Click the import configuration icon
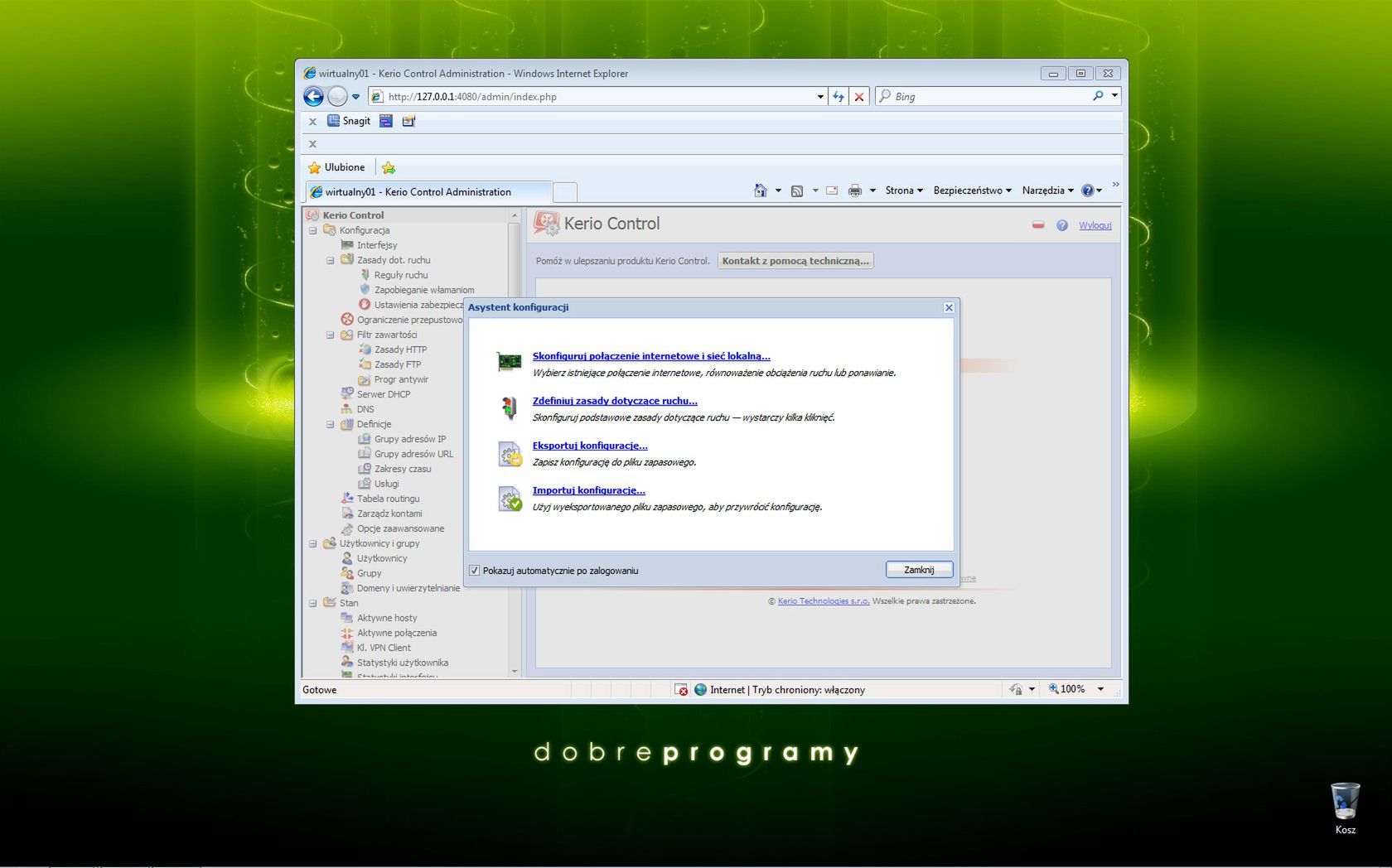 pos(510,498)
